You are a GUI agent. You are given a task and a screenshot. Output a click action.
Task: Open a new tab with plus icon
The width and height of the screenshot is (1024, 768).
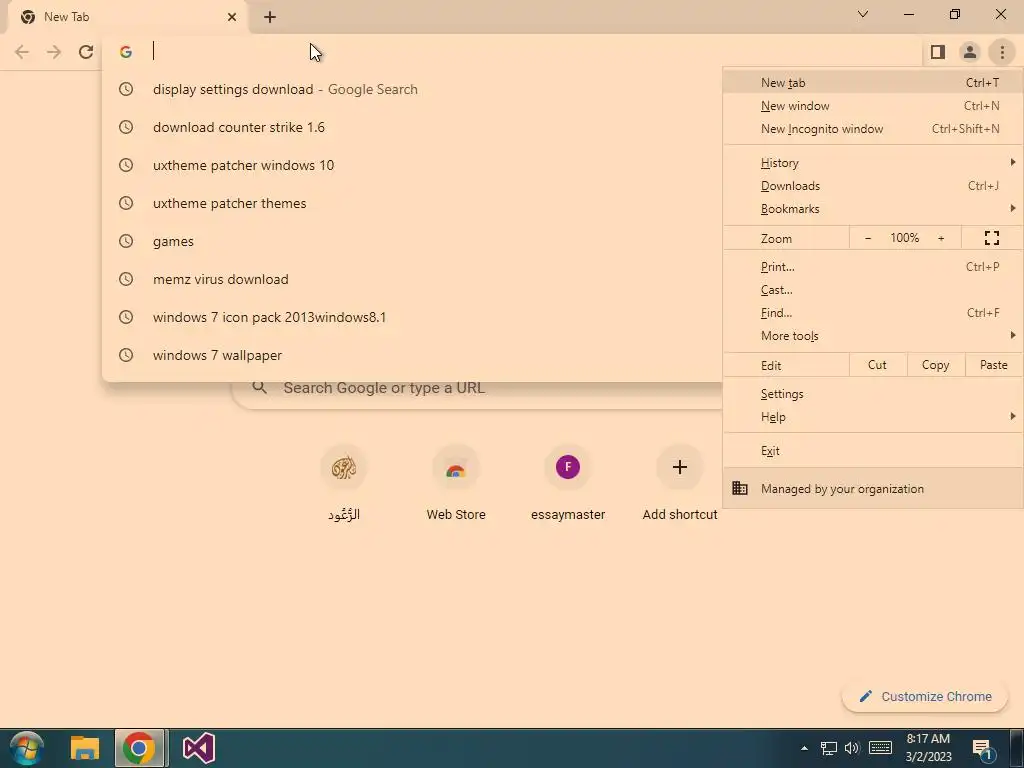tap(270, 17)
